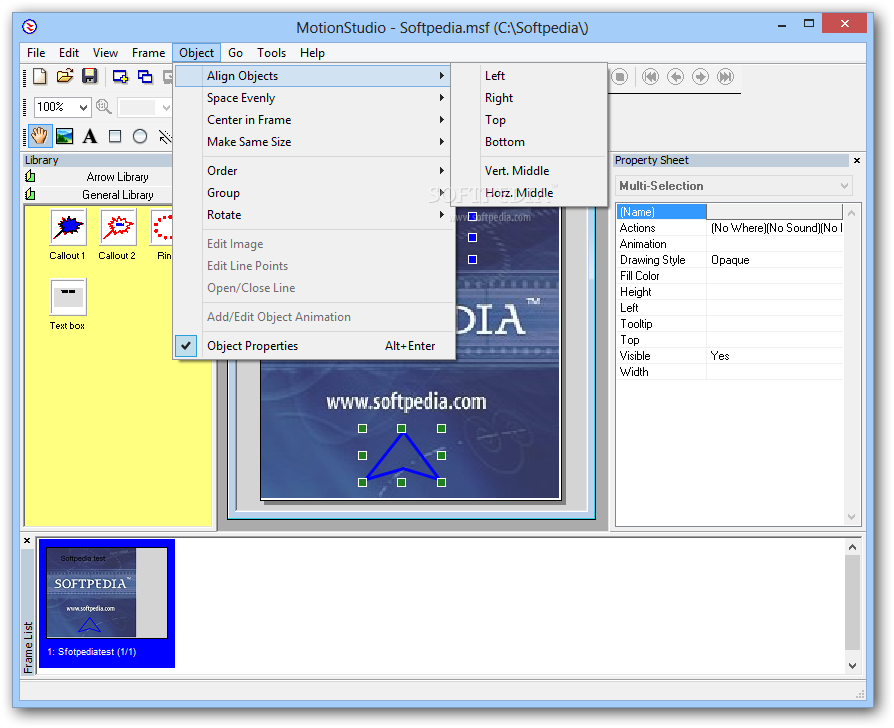The height and width of the screenshot is (728, 894).
Task: Pick the Callout 2 library item
Action: (x=117, y=234)
